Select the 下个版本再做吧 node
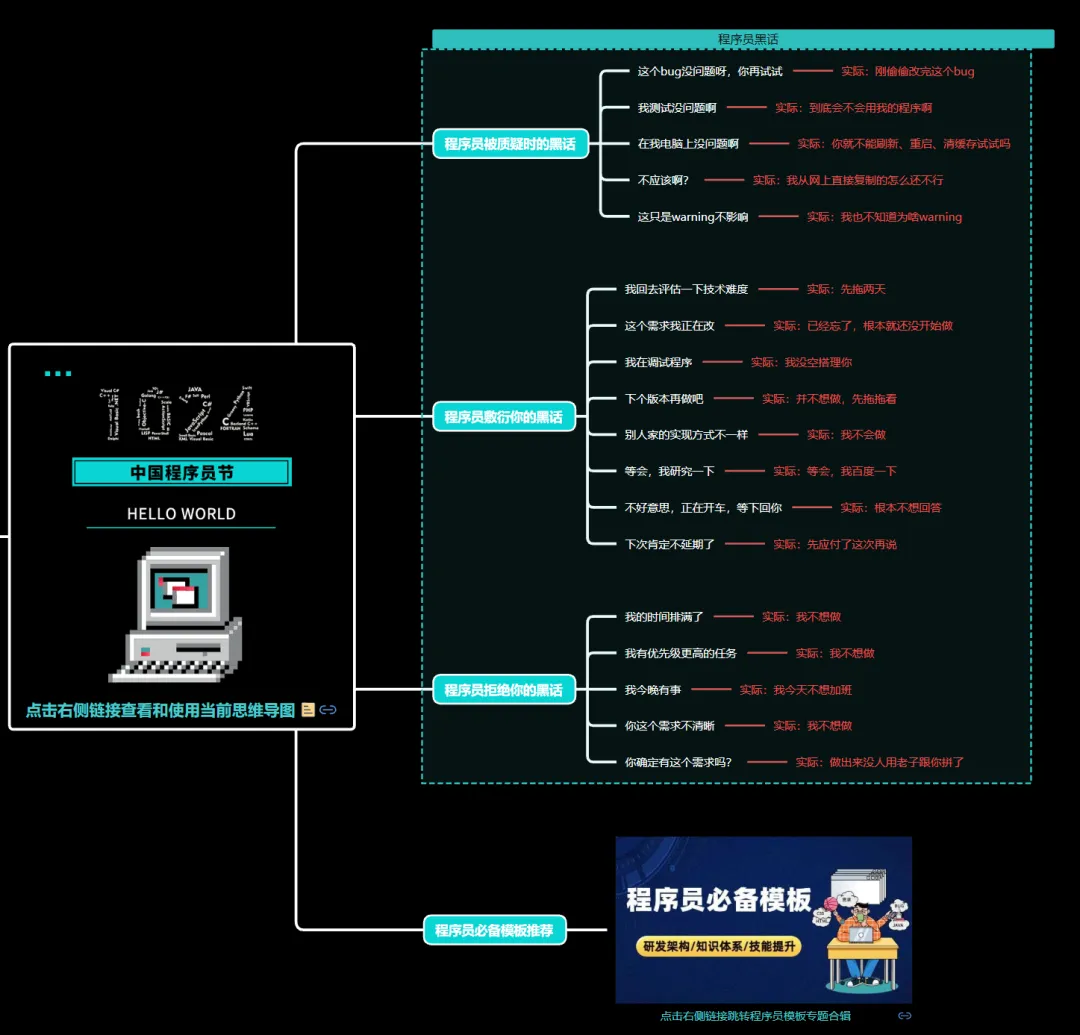Image resolution: width=1080 pixels, height=1035 pixels. [663, 399]
